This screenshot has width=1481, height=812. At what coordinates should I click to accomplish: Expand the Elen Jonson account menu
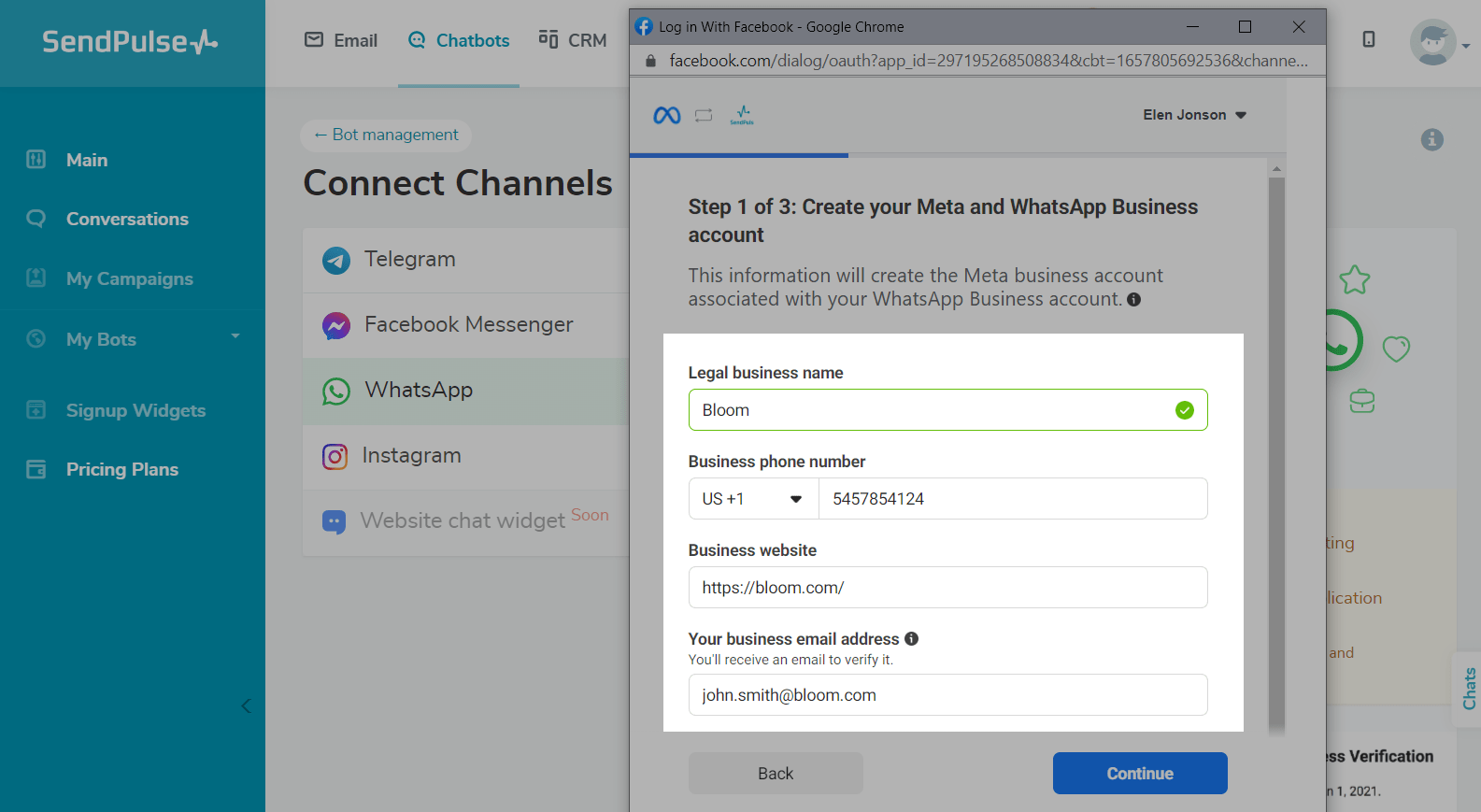(1194, 115)
